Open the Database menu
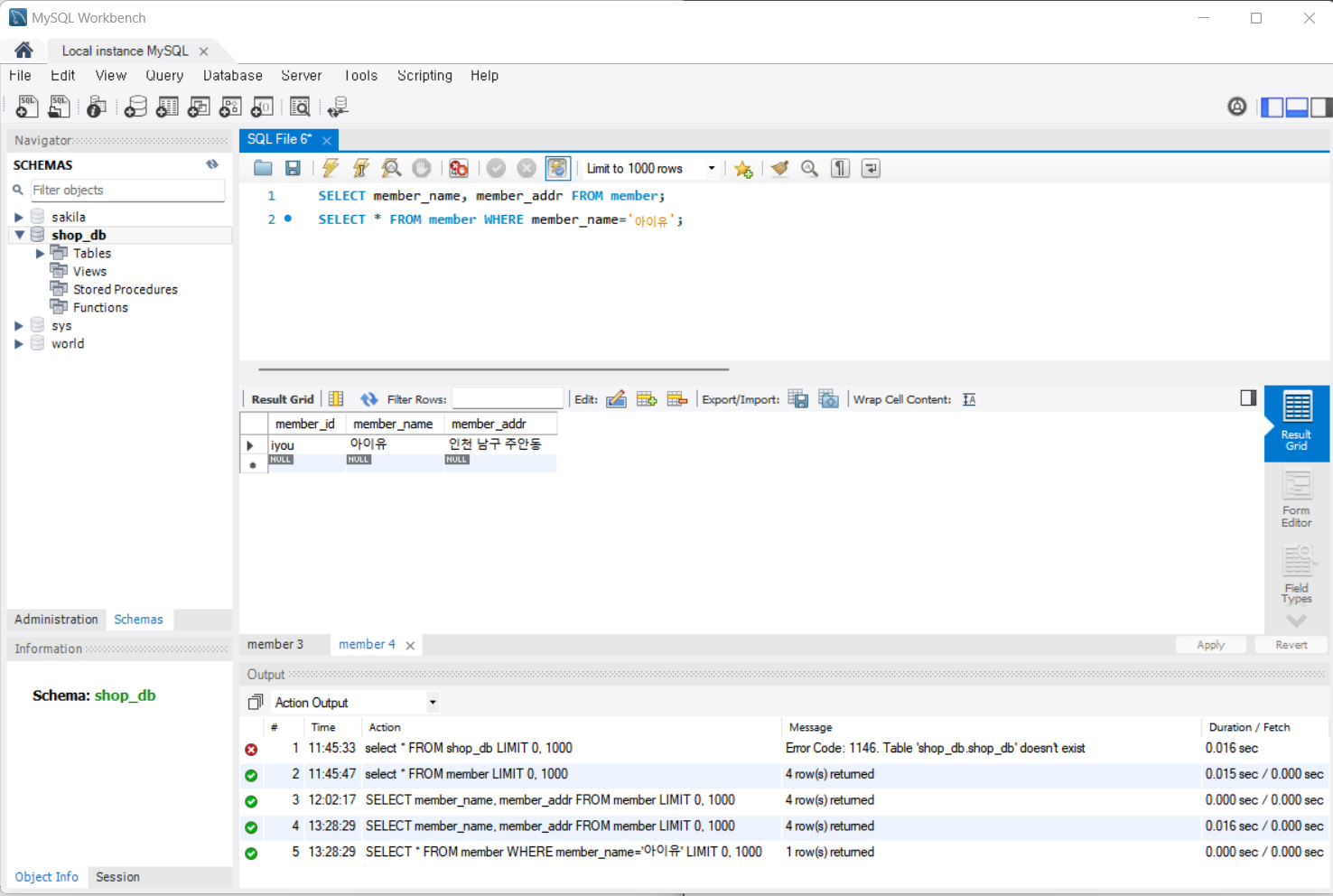This screenshot has width=1333, height=896. click(x=233, y=76)
